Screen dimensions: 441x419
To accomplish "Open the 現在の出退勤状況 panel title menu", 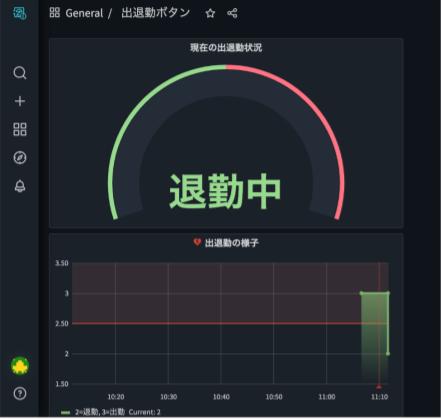I will pos(226,48).
